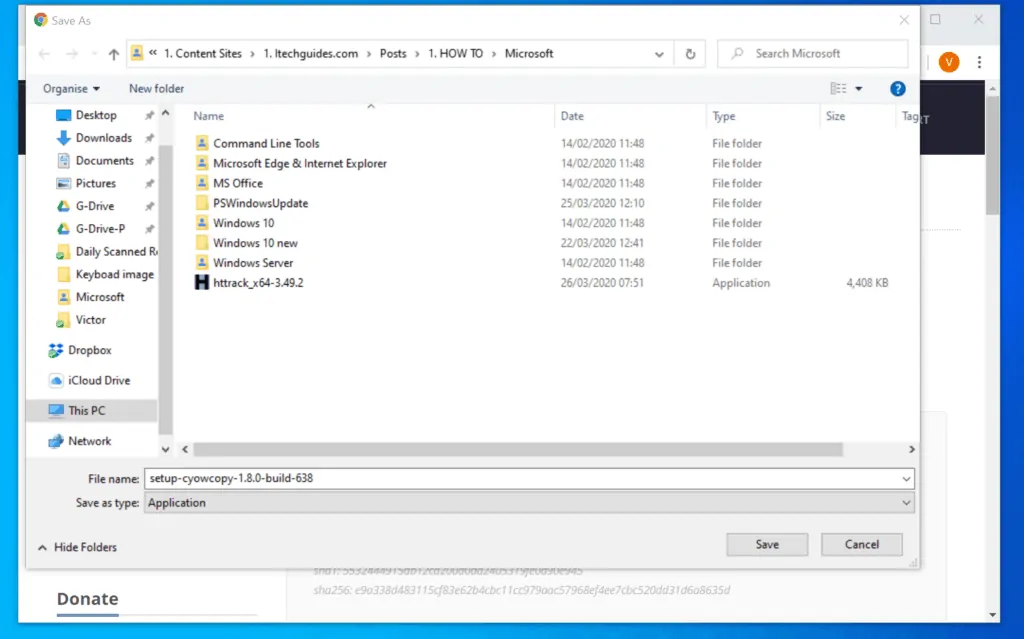The width and height of the screenshot is (1024, 639).
Task: Select G-Drive-P in the navigation pane
Action: click(x=100, y=229)
